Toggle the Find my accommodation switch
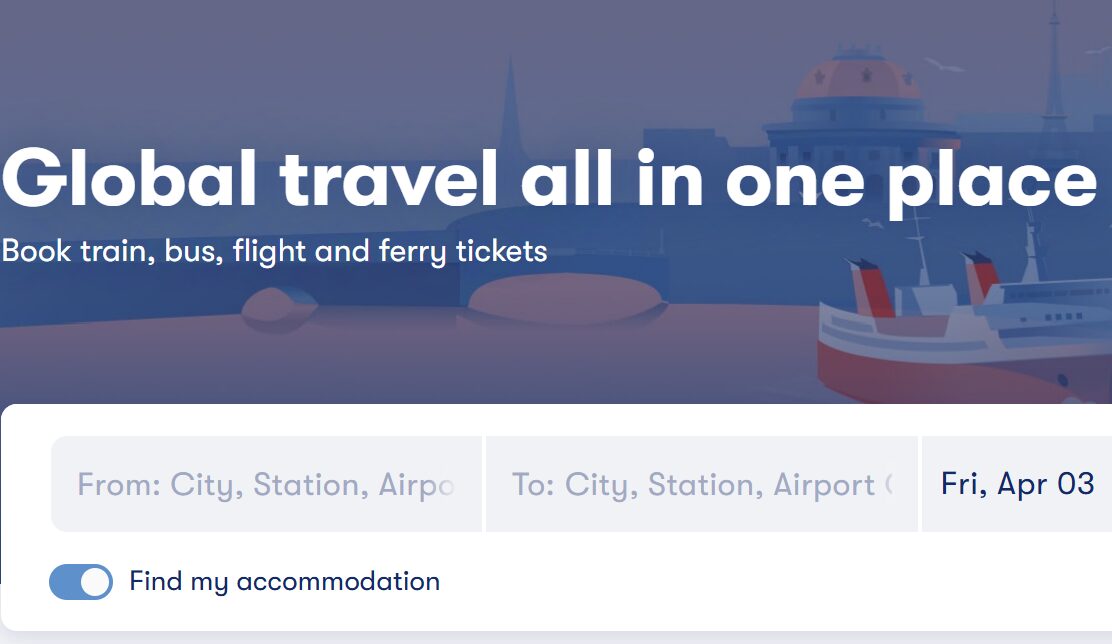The image size is (1112, 644). pos(81,582)
